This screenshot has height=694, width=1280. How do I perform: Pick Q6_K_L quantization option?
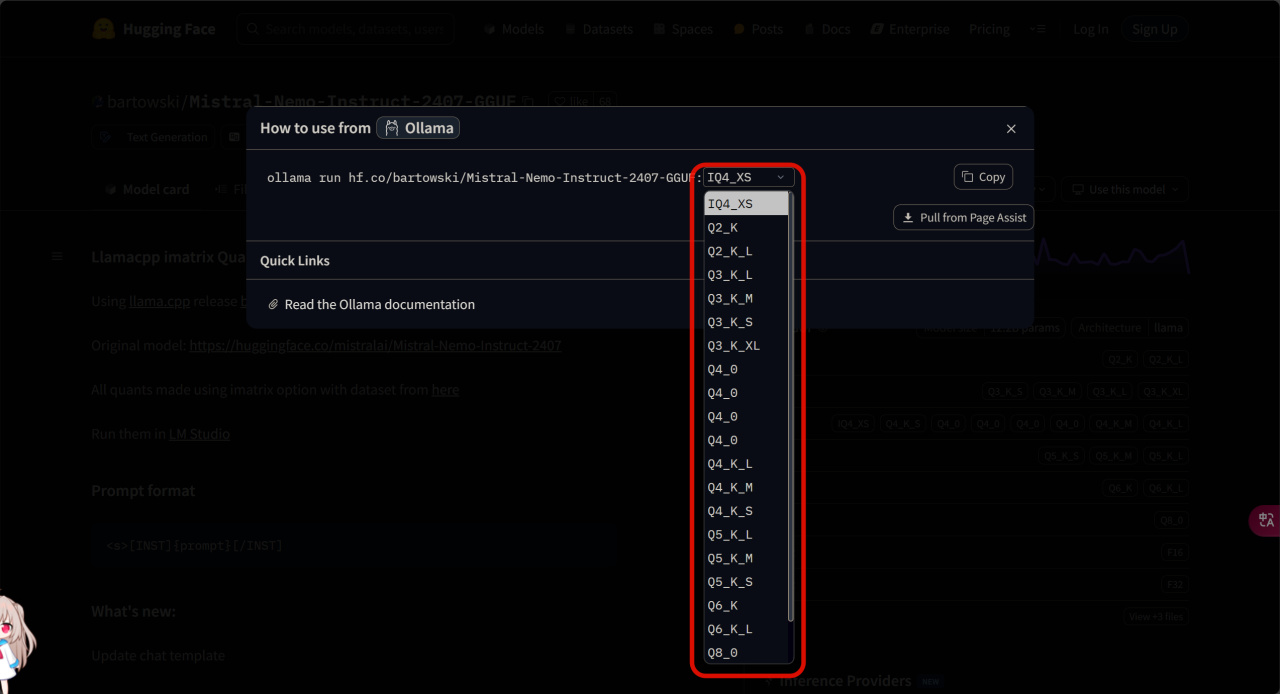[x=746, y=629]
